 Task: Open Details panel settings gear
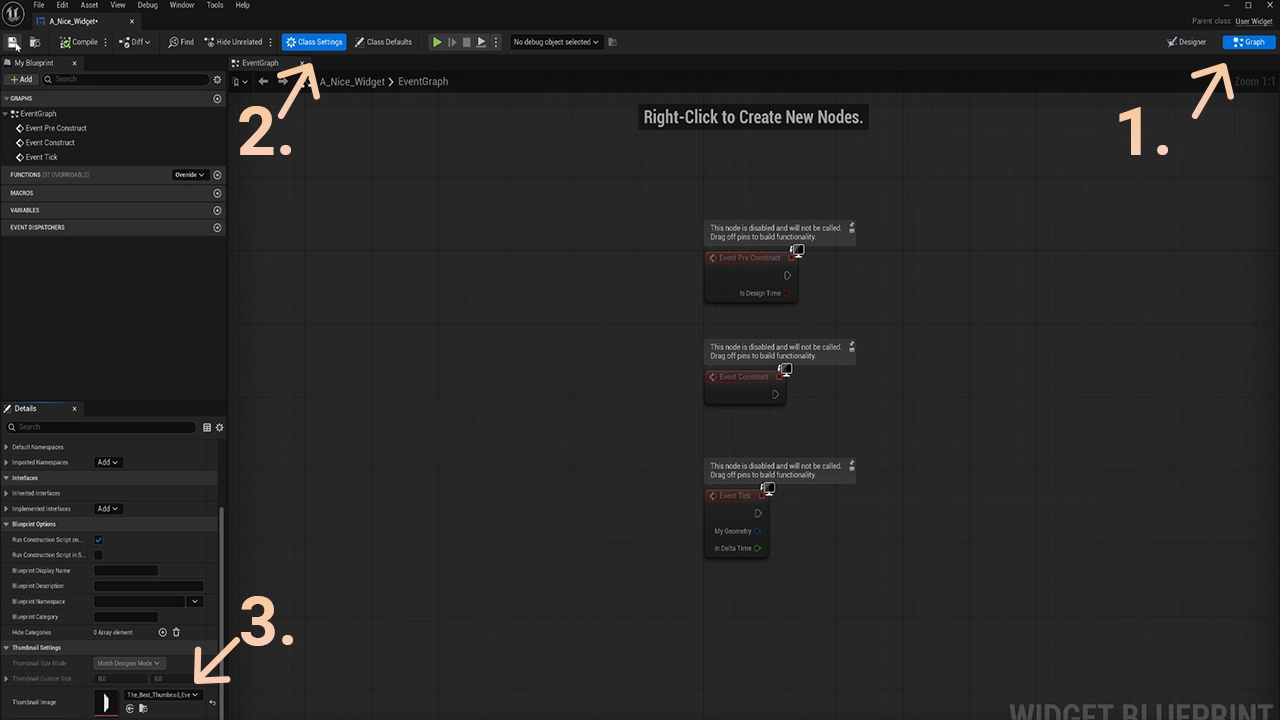pos(219,427)
